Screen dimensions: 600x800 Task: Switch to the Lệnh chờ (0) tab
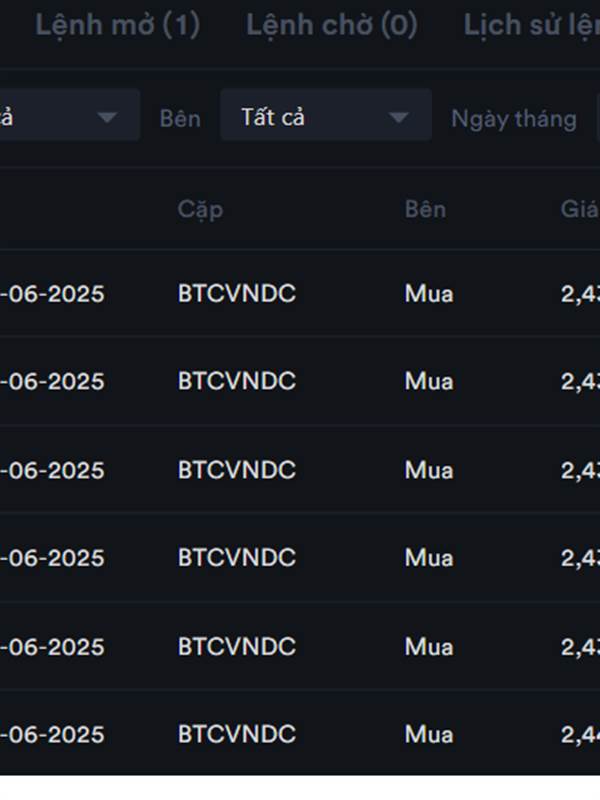pos(332,26)
